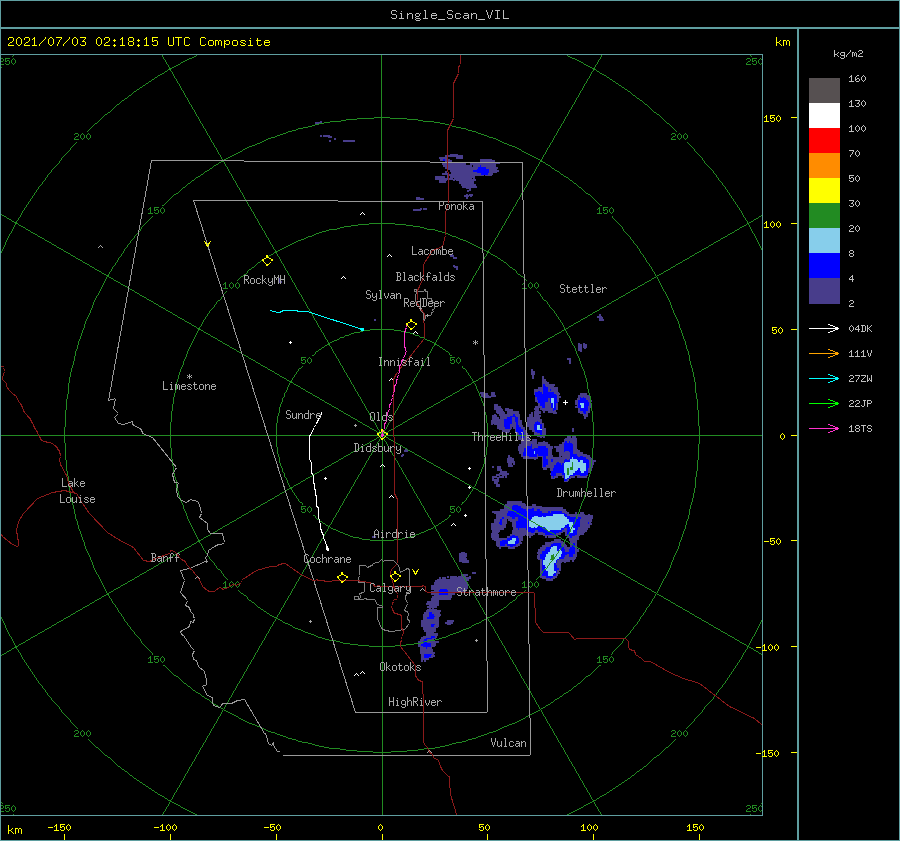Click the RedDeer city label
Screen dimensions: 900x841
point(424,303)
